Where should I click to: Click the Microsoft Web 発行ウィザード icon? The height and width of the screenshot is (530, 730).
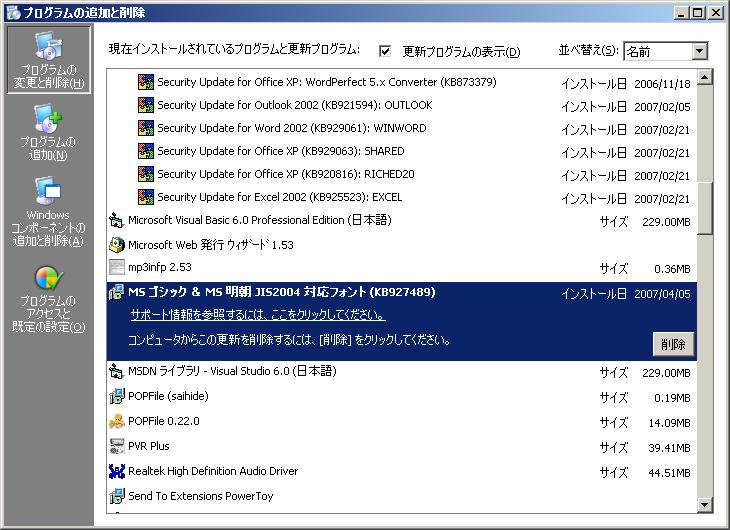[x=117, y=244]
